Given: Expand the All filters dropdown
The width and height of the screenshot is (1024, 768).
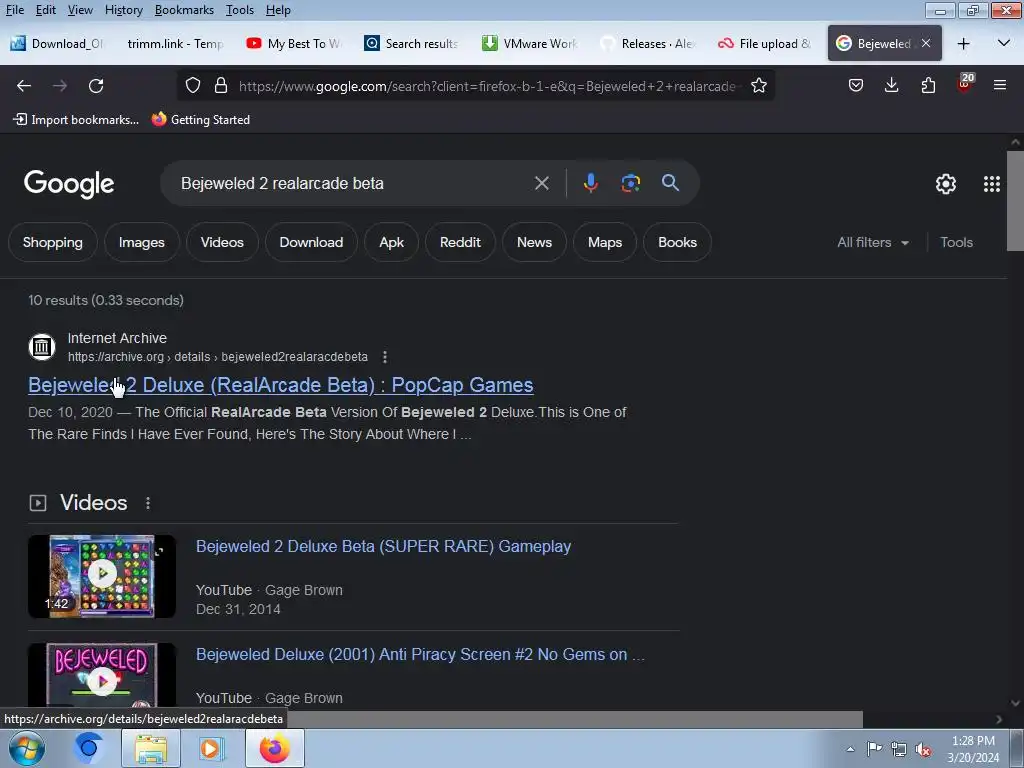Looking at the screenshot, I should (x=872, y=242).
